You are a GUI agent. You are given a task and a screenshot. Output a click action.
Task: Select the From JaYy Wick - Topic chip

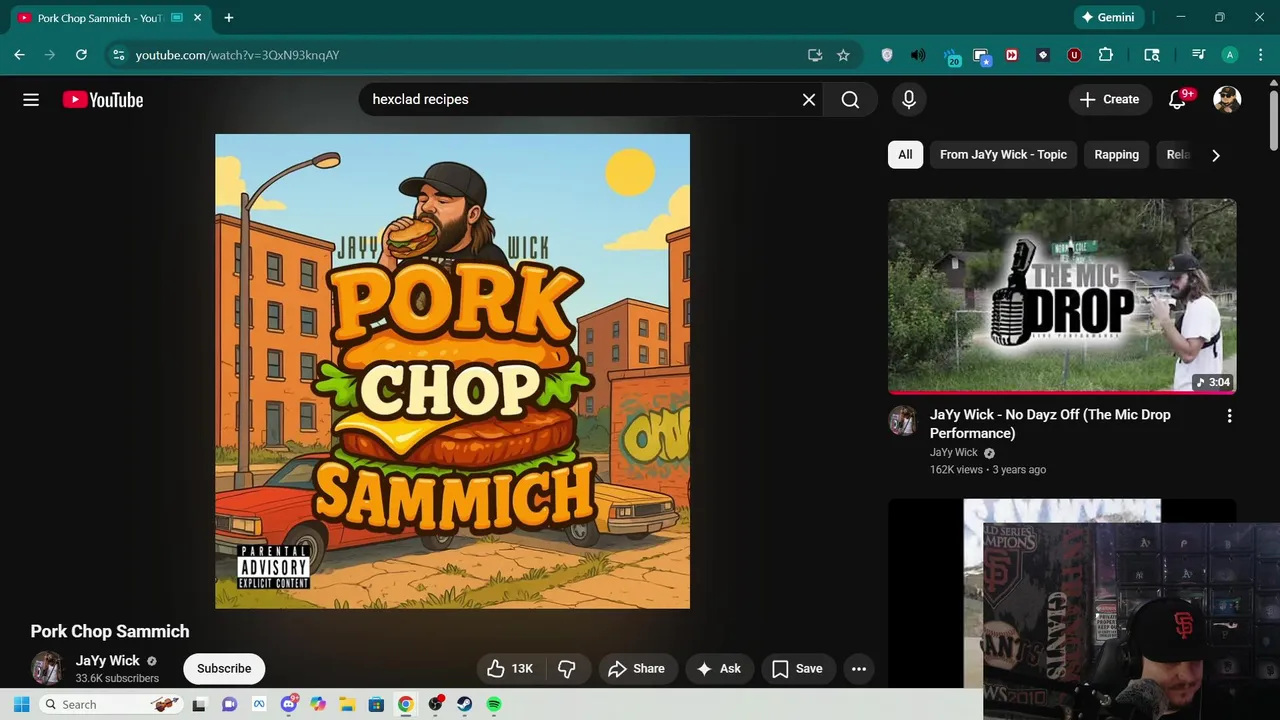(x=1003, y=154)
